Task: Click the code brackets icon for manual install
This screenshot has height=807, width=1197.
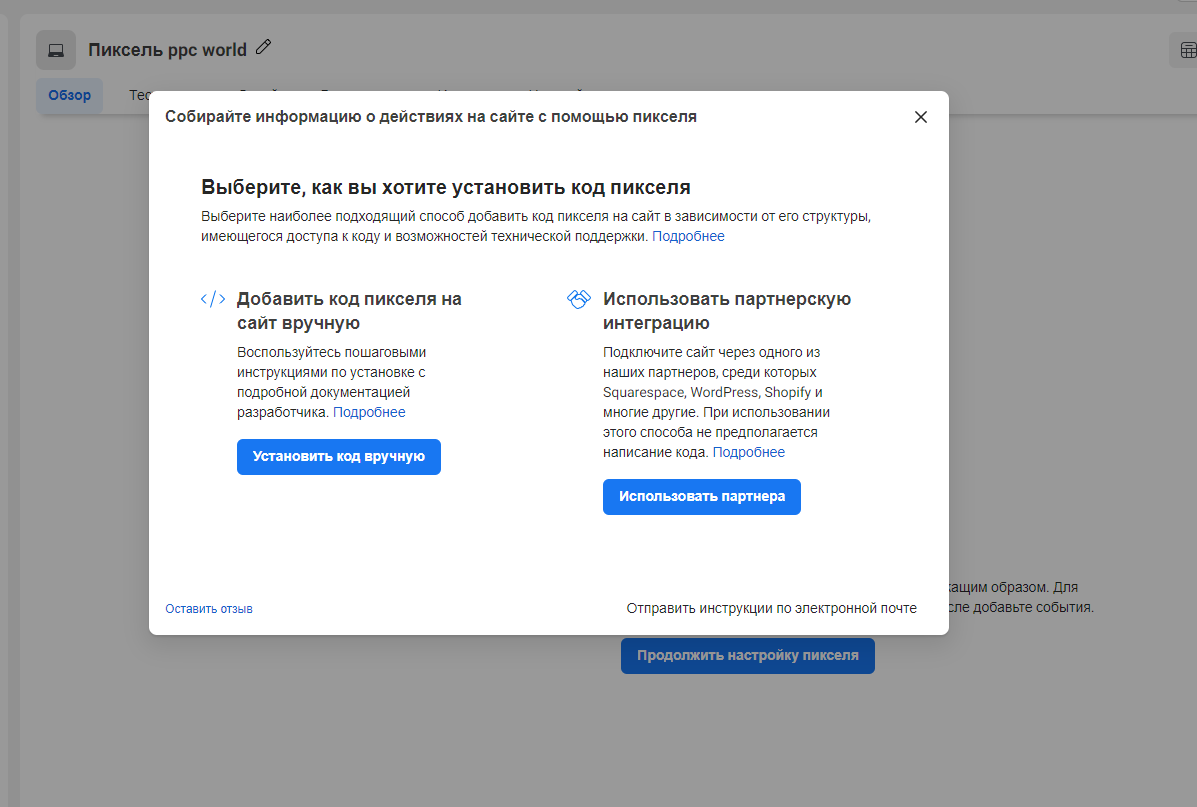Action: point(213,299)
